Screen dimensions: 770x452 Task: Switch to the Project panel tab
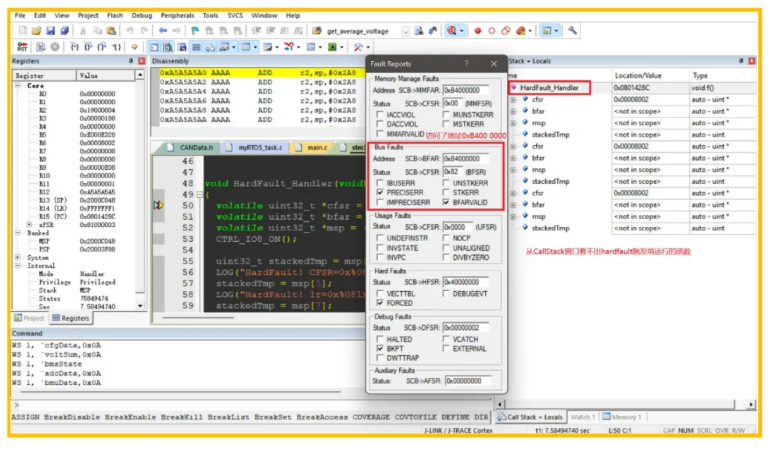click(x=29, y=318)
